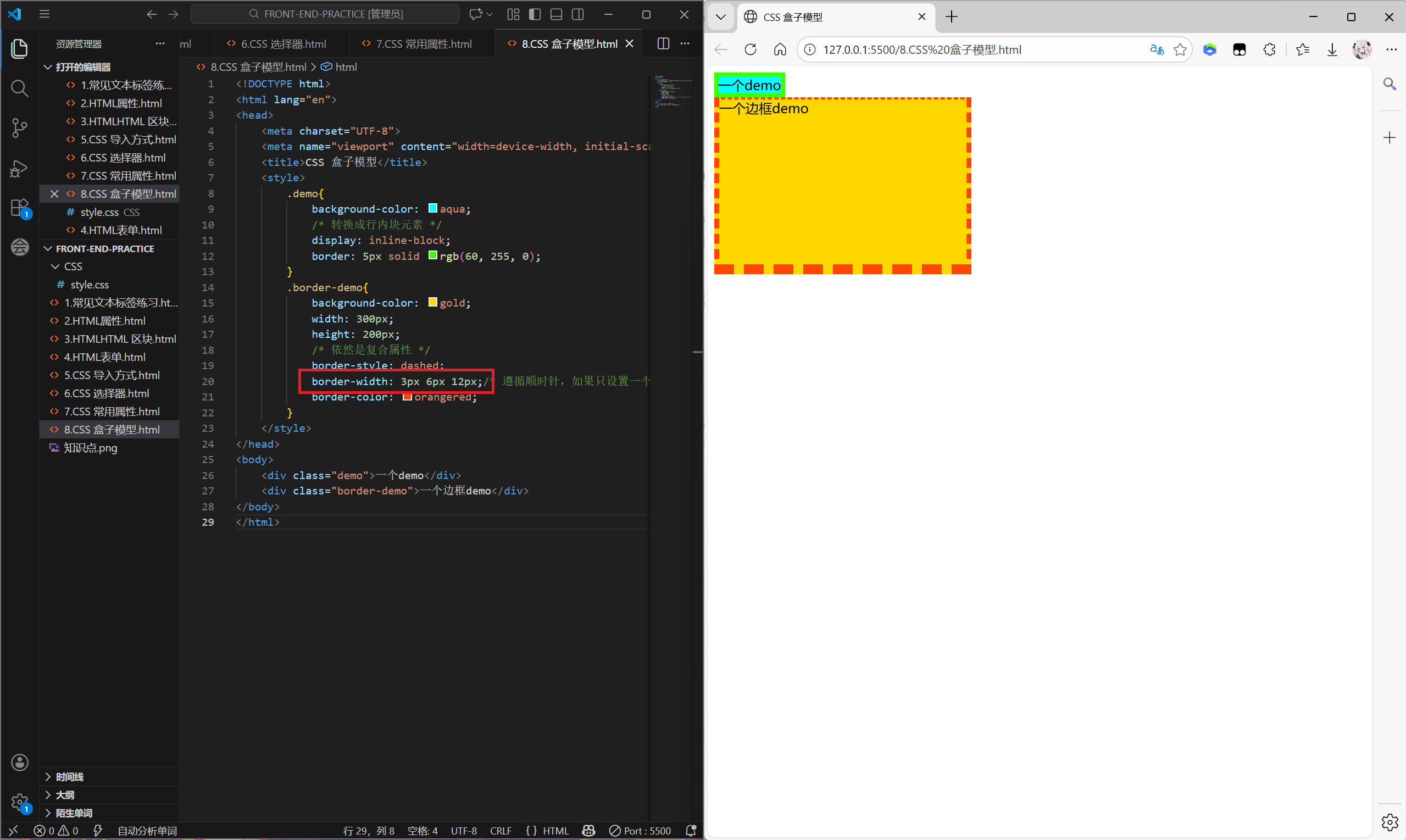This screenshot has height=840, width=1406.
Task: Open Run and Debug view
Action: pyautogui.click(x=19, y=168)
